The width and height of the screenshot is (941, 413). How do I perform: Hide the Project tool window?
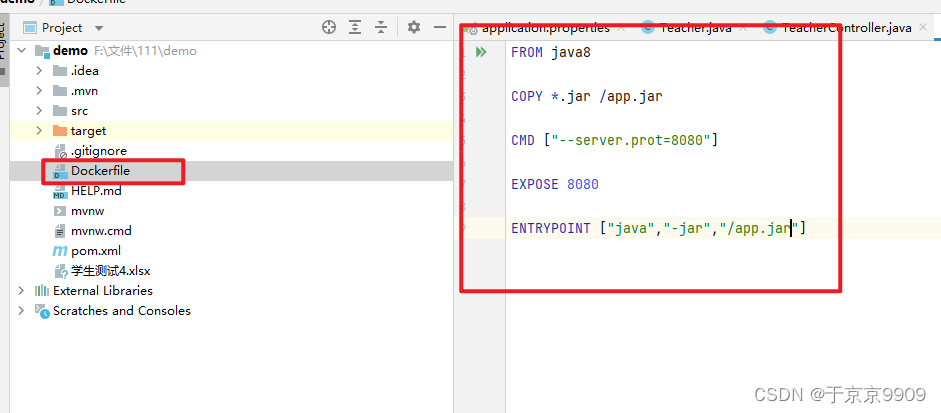pyautogui.click(x=441, y=28)
